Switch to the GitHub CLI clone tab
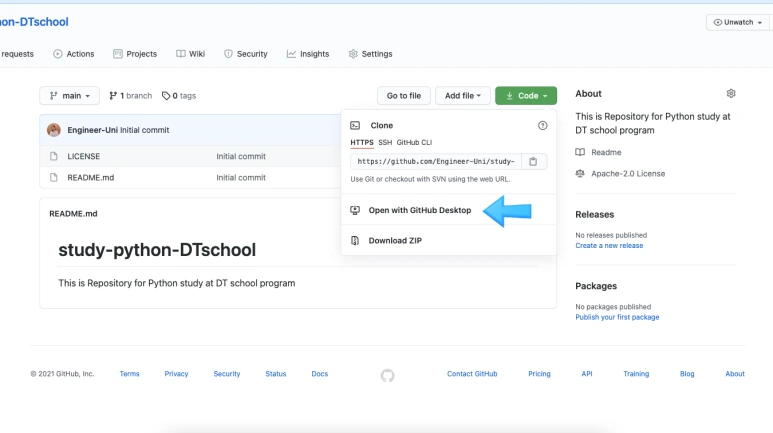The image size is (773, 433). click(x=414, y=143)
